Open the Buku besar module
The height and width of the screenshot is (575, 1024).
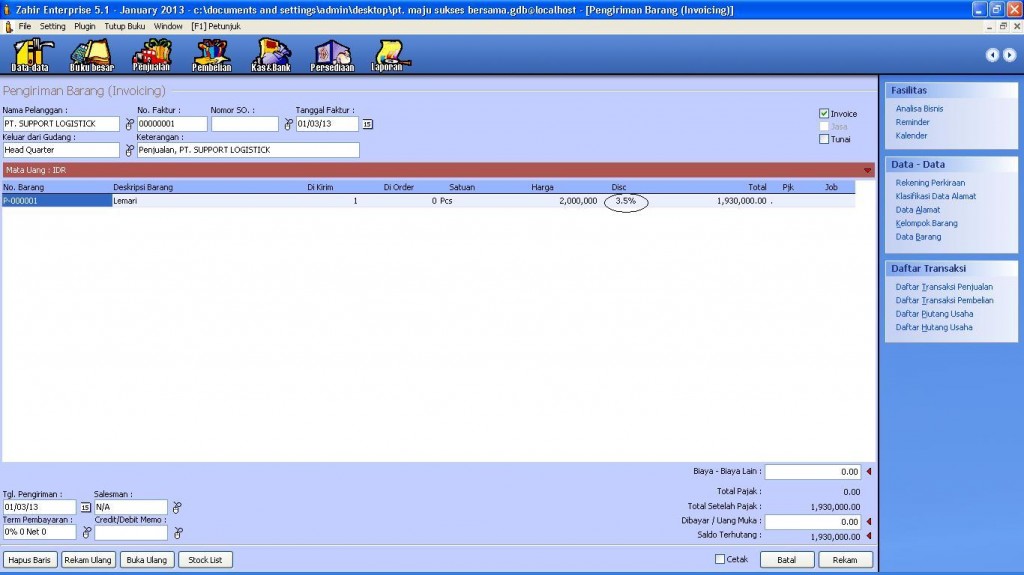tap(92, 55)
